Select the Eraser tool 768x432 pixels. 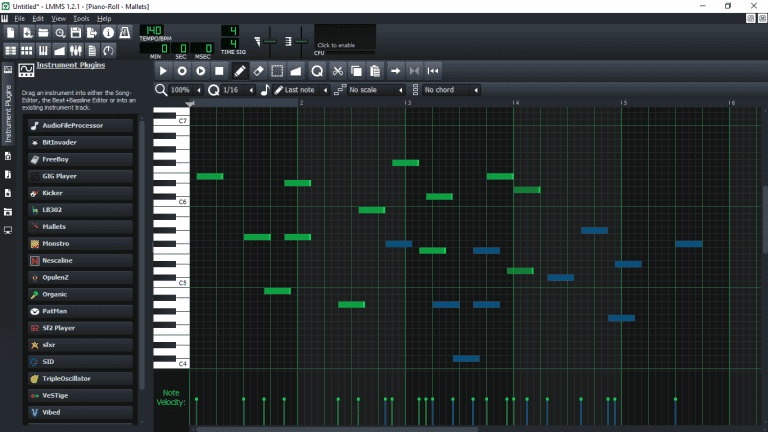[x=258, y=71]
